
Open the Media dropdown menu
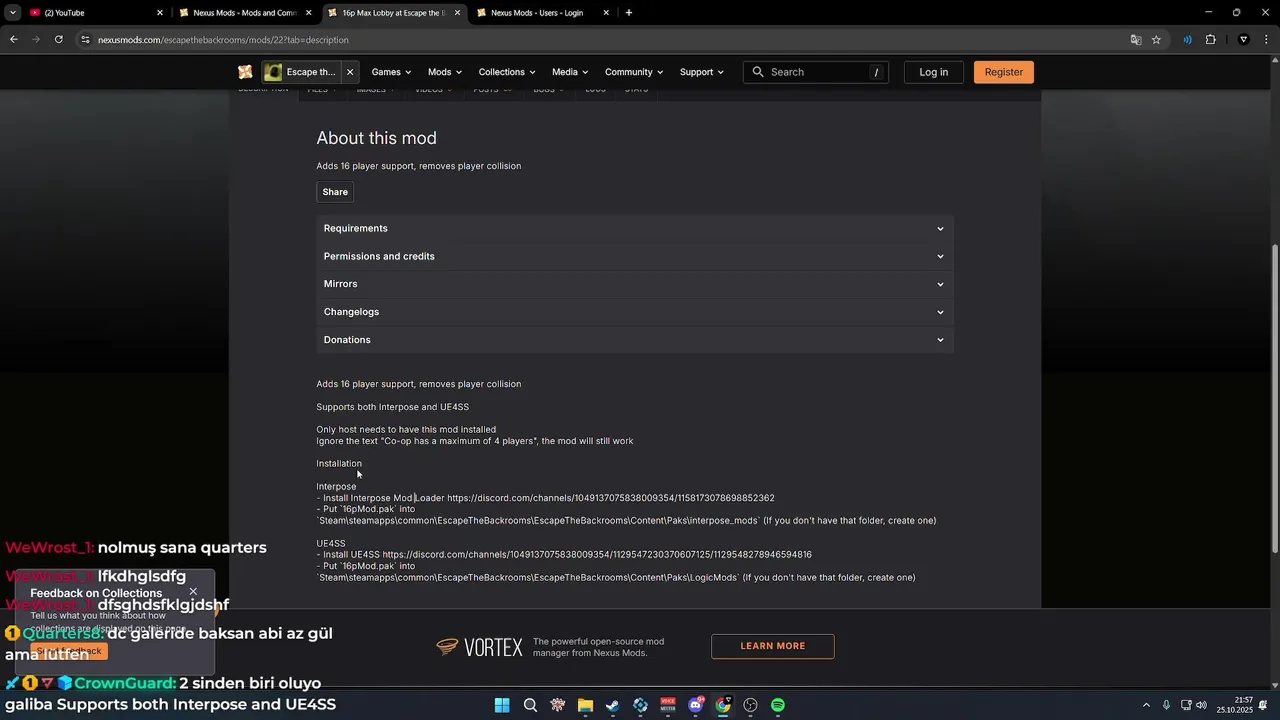pos(570,72)
